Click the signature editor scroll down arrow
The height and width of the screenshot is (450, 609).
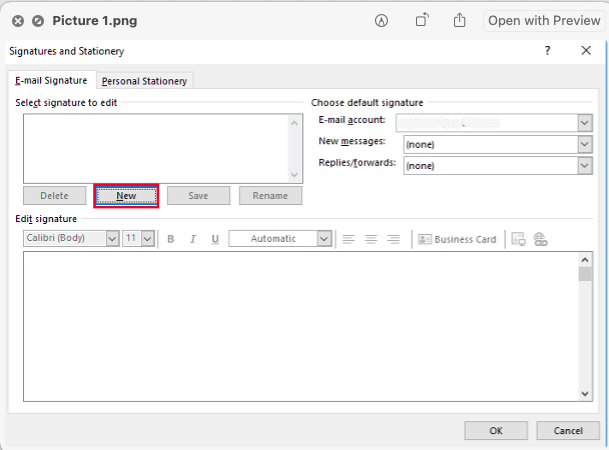click(585, 394)
